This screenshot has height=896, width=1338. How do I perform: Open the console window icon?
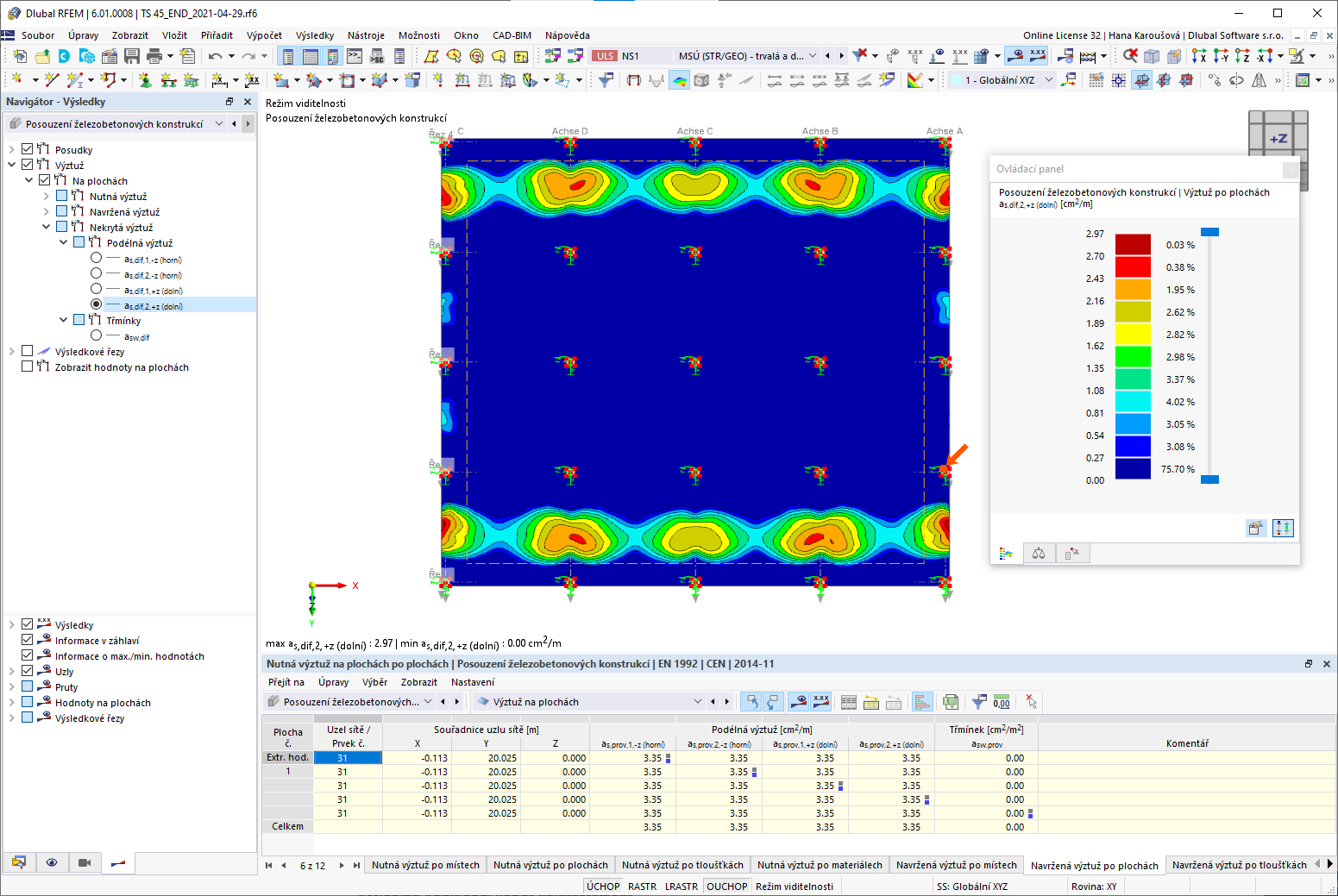pos(355,56)
